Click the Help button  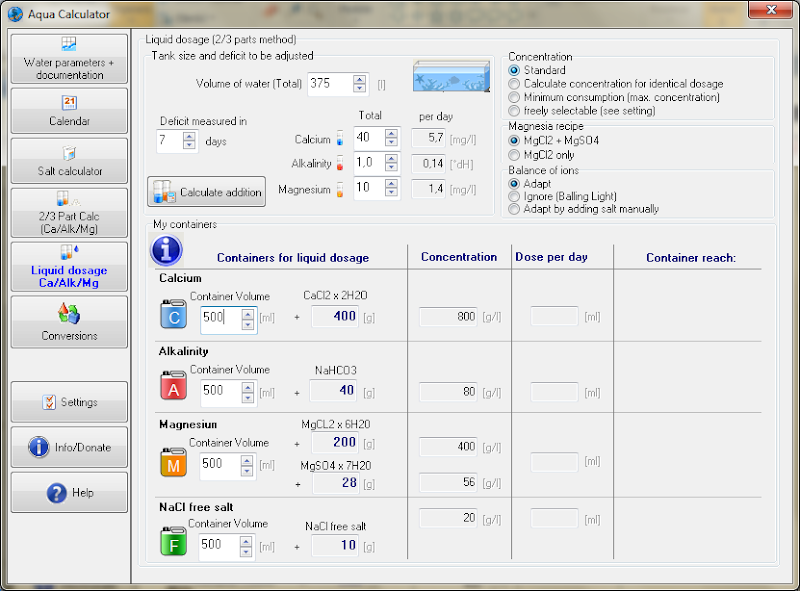click(x=69, y=493)
